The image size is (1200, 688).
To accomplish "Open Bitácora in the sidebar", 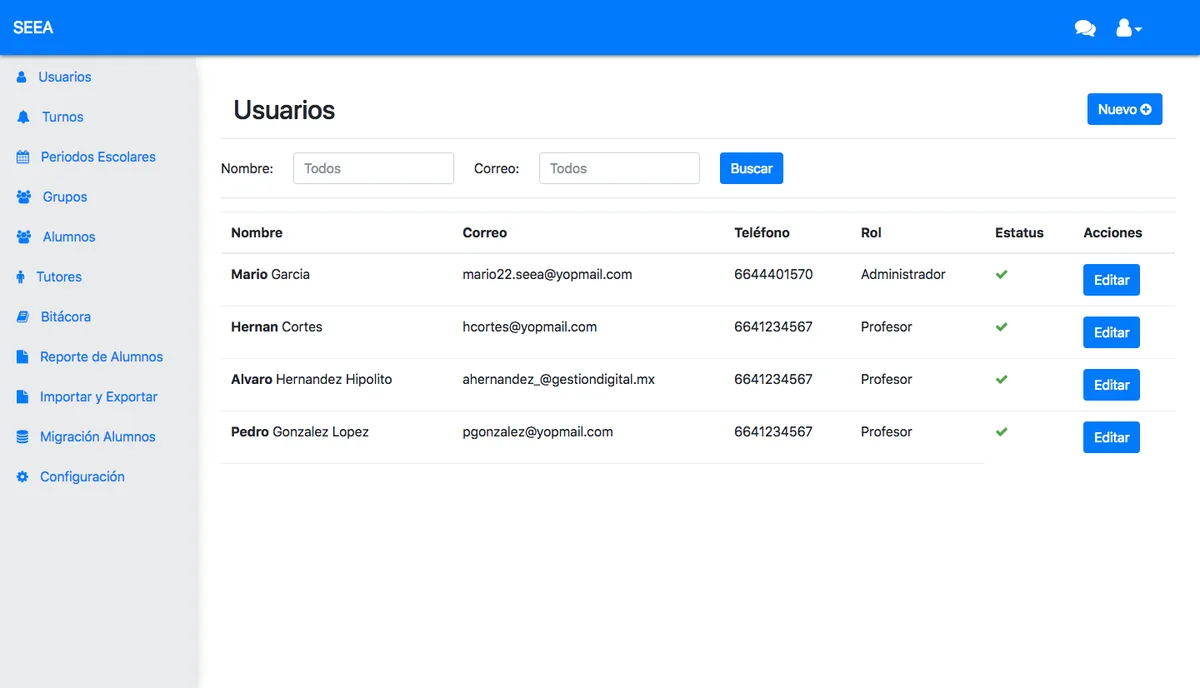I will click(66, 317).
